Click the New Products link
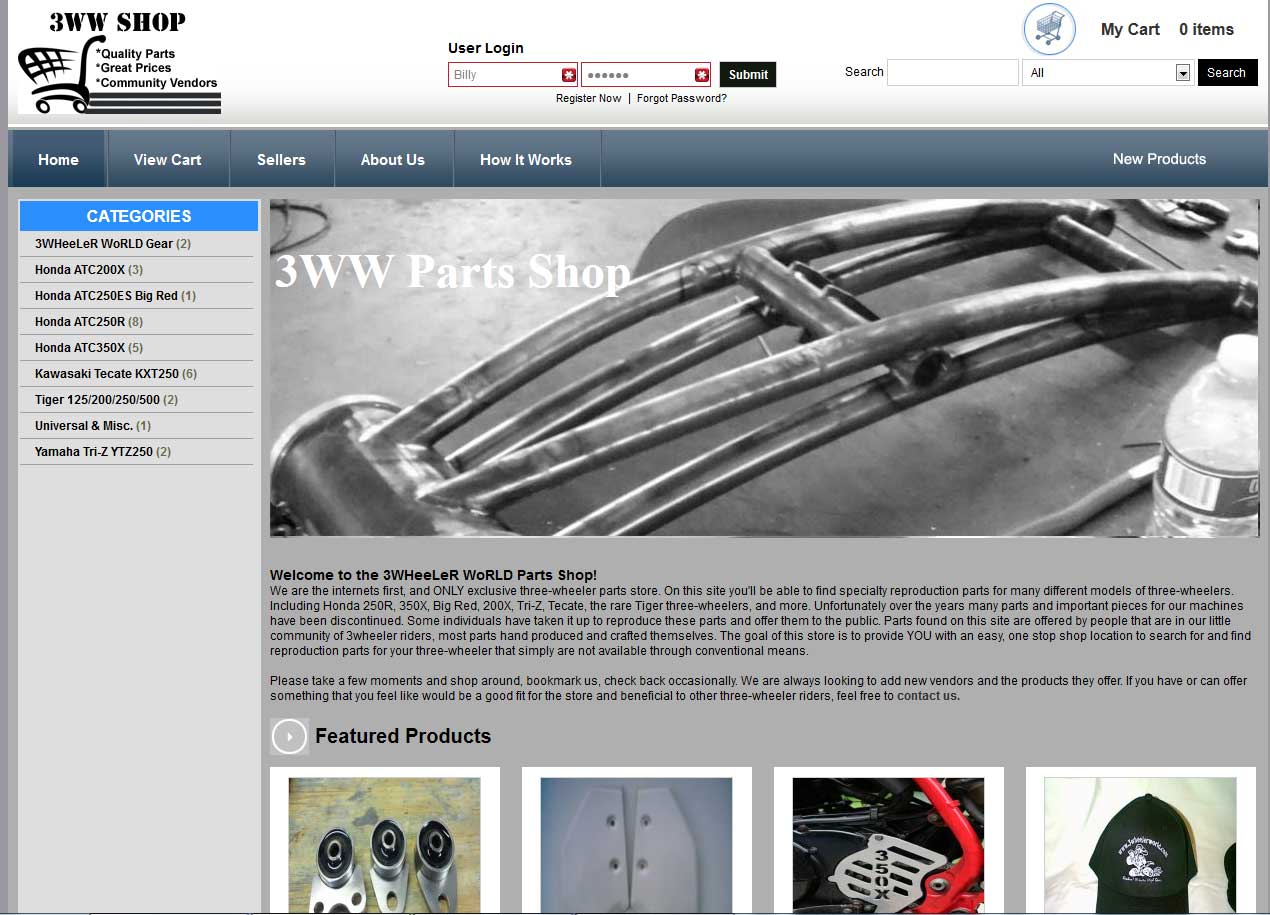The image size is (1270, 915). (x=1159, y=159)
